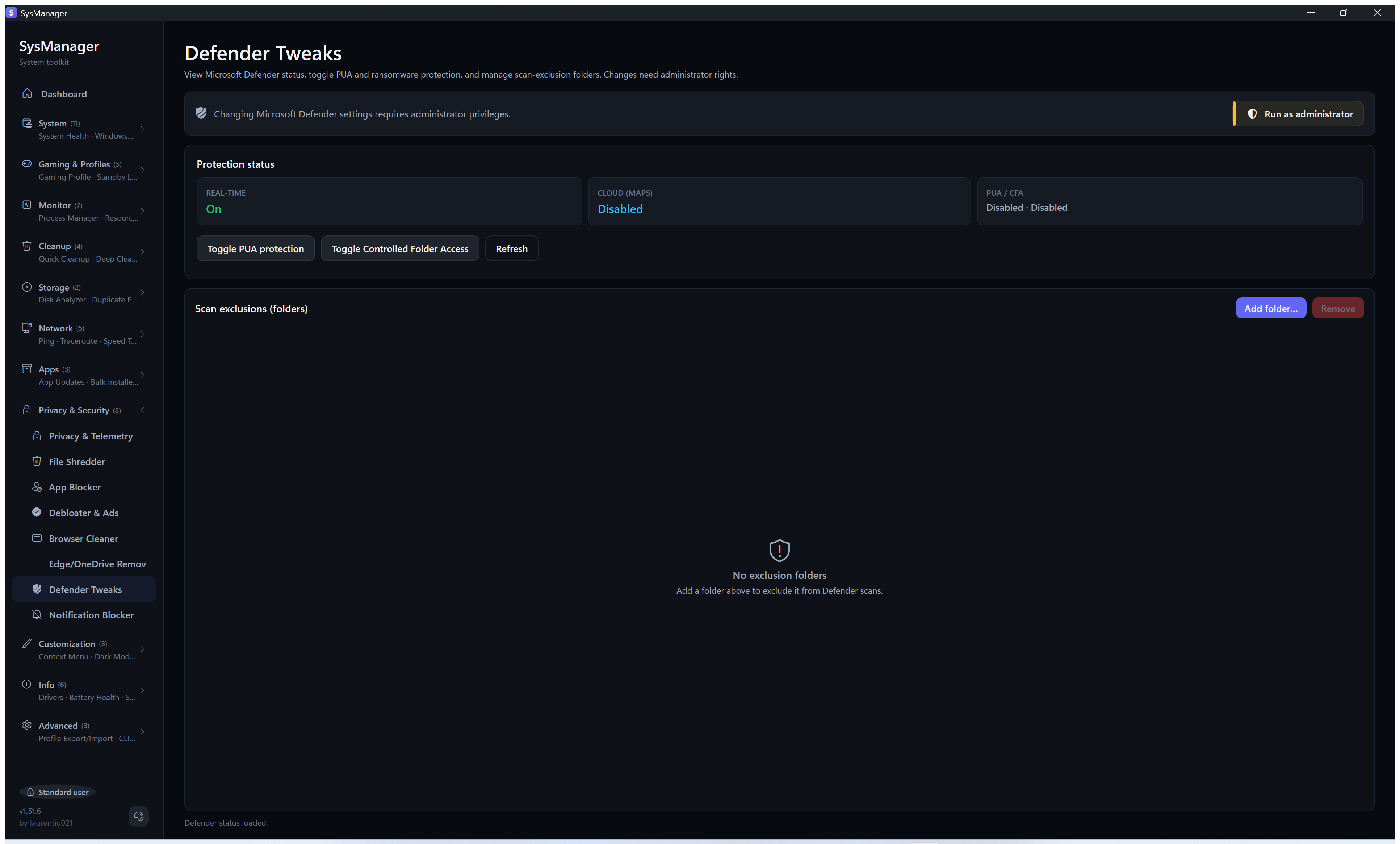Image resolution: width=1400 pixels, height=844 pixels.
Task: Click the File Shredder bin icon
Action: [37, 461]
